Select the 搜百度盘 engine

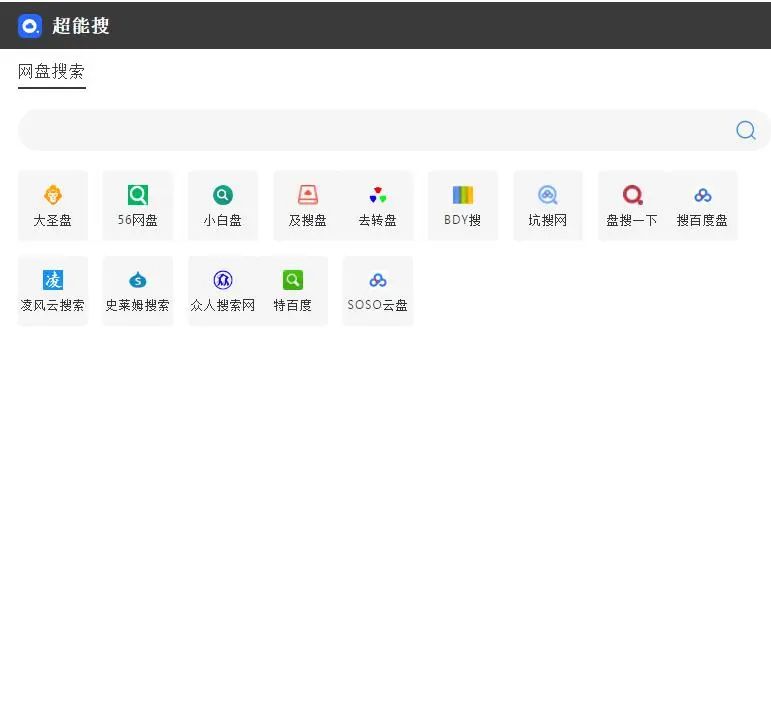click(702, 205)
